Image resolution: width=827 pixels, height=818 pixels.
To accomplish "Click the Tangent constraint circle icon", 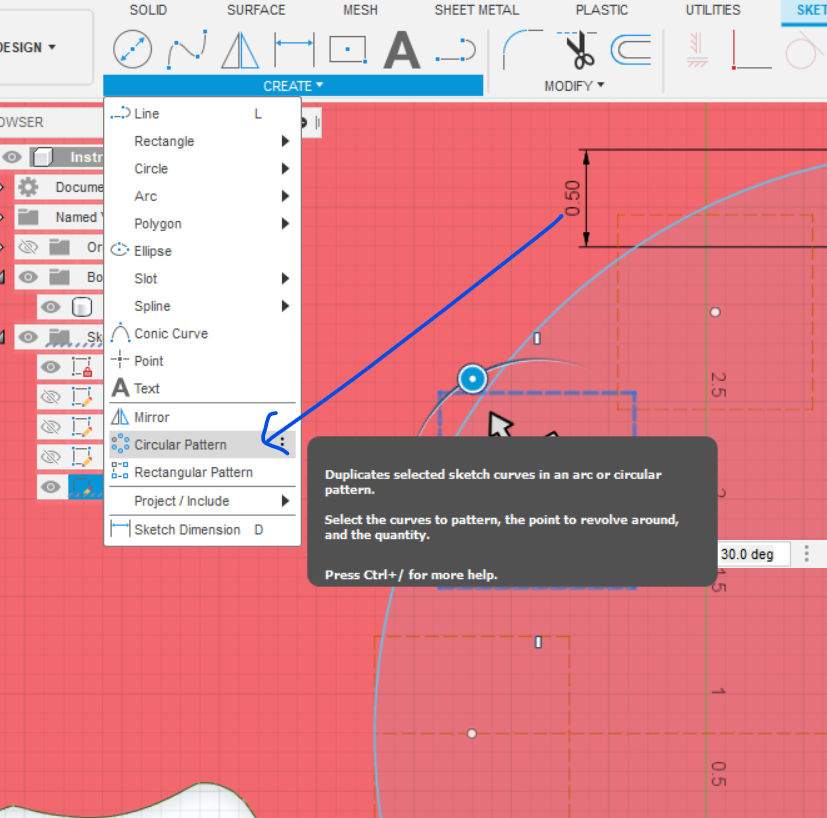I will pyautogui.click(x=804, y=50).
